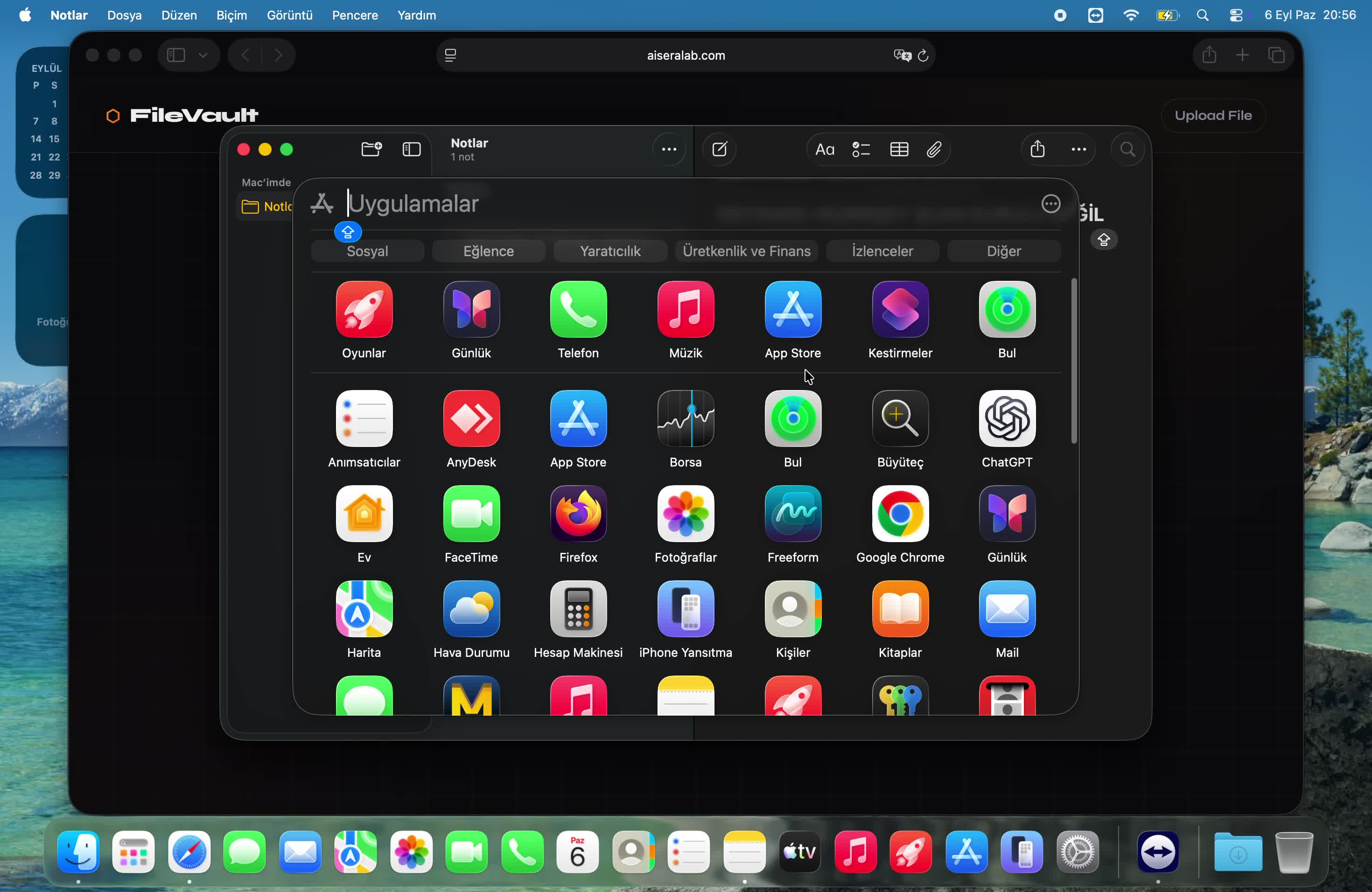Click the Wi-Fi status icon
1372x892 pixels.
click(1130, 15)
